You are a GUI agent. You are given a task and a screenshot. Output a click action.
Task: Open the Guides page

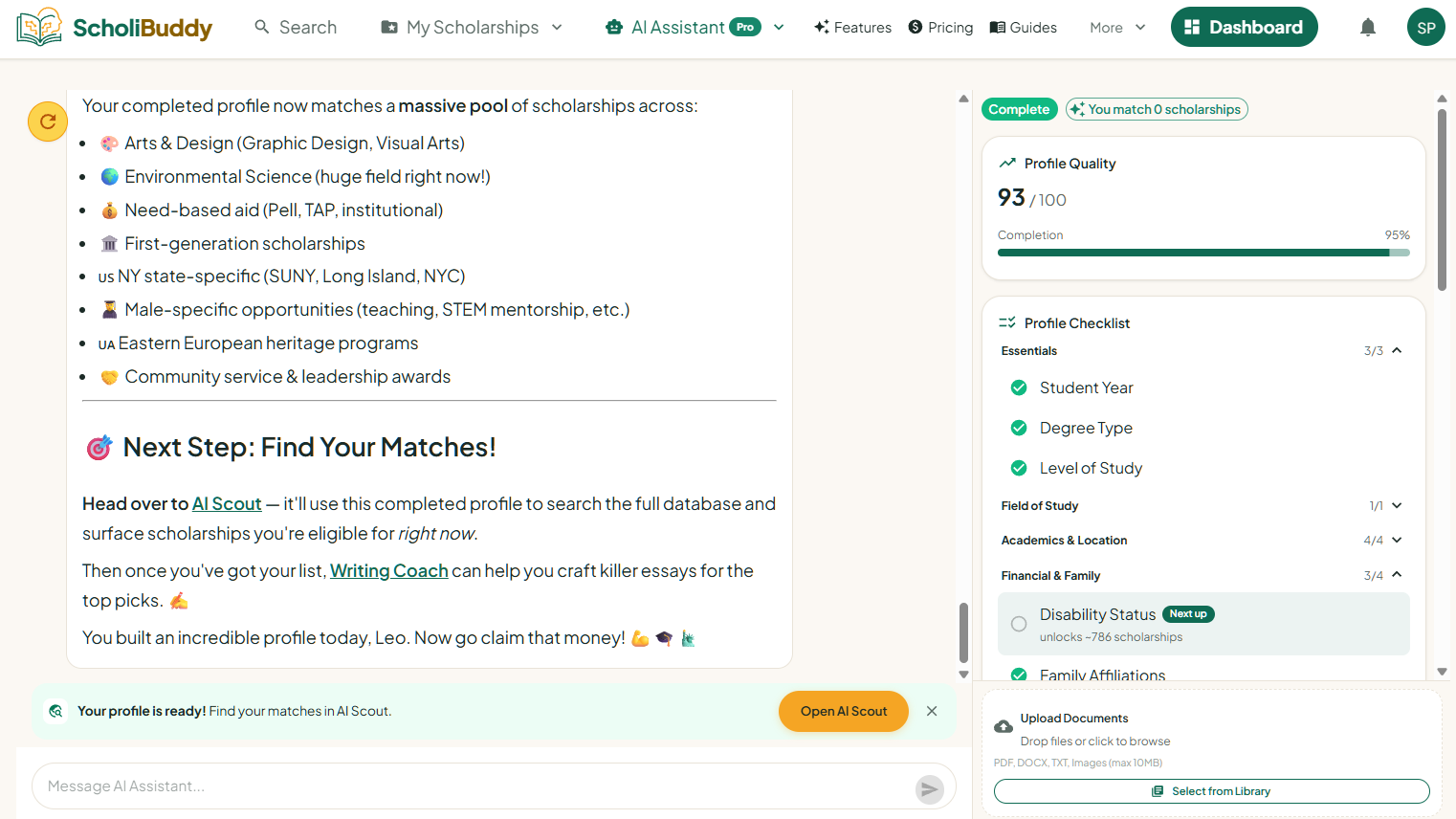(1023, 28)
